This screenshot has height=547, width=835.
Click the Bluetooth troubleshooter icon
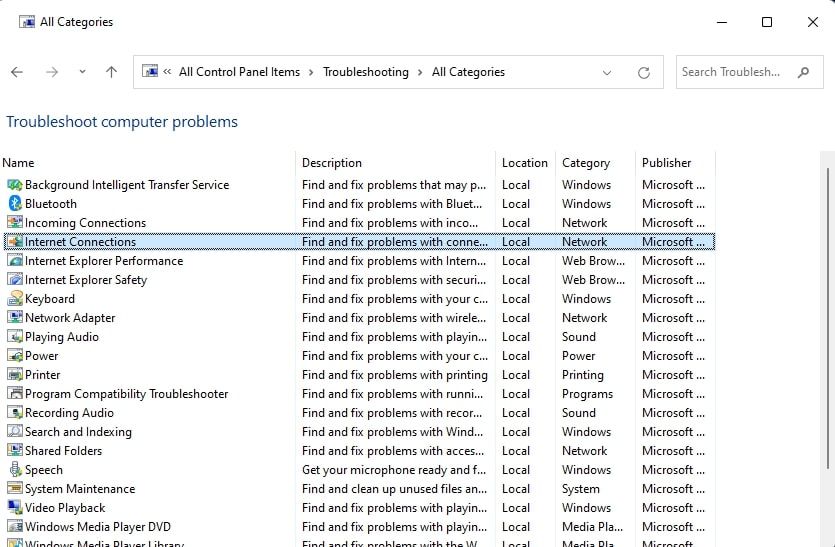[x=14, y=203]
